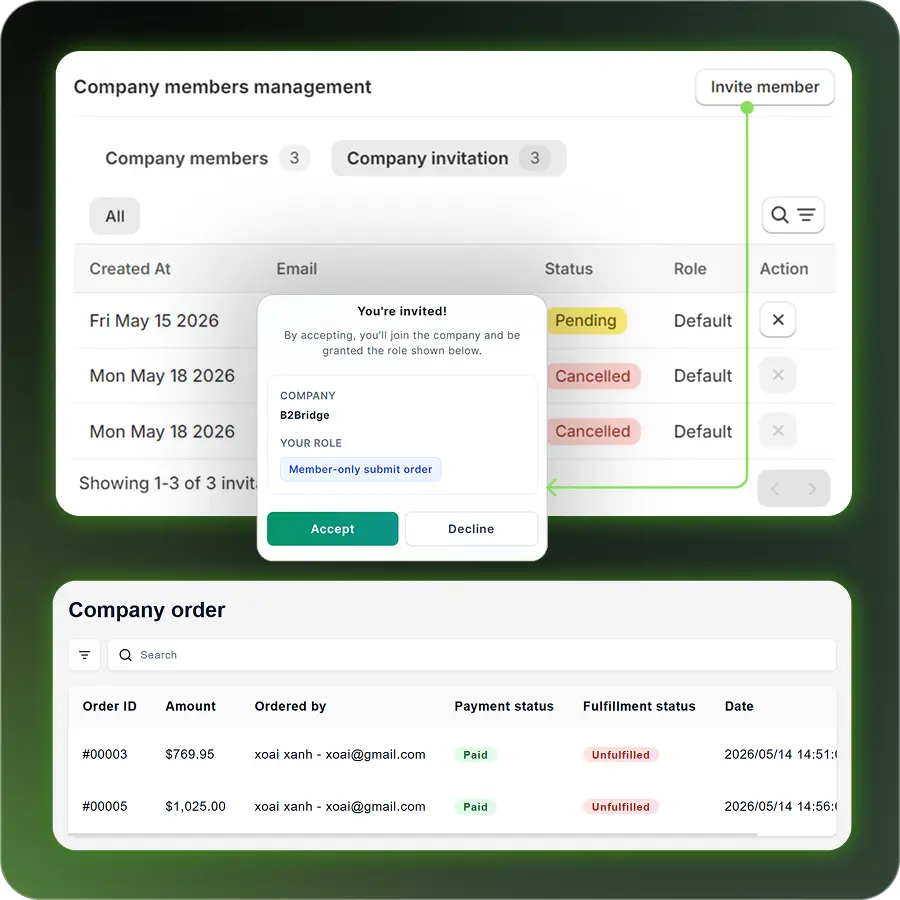Click the Status column header
The width and height of the screenshot is (900, 900).
coord(568,269)
